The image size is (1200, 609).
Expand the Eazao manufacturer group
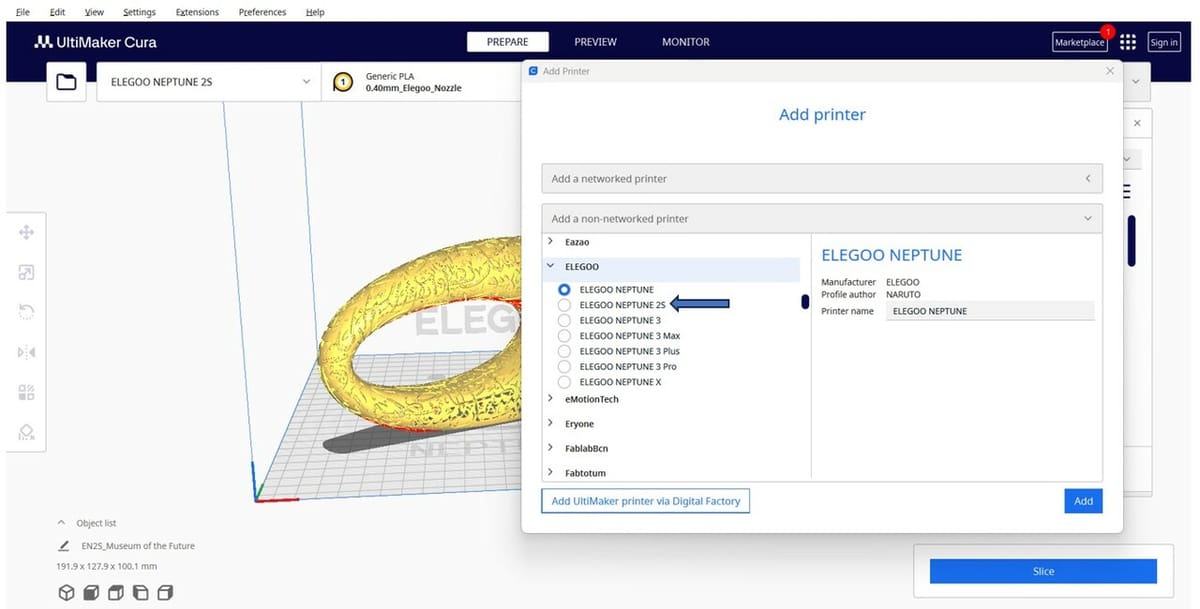(x=550, y=242)
